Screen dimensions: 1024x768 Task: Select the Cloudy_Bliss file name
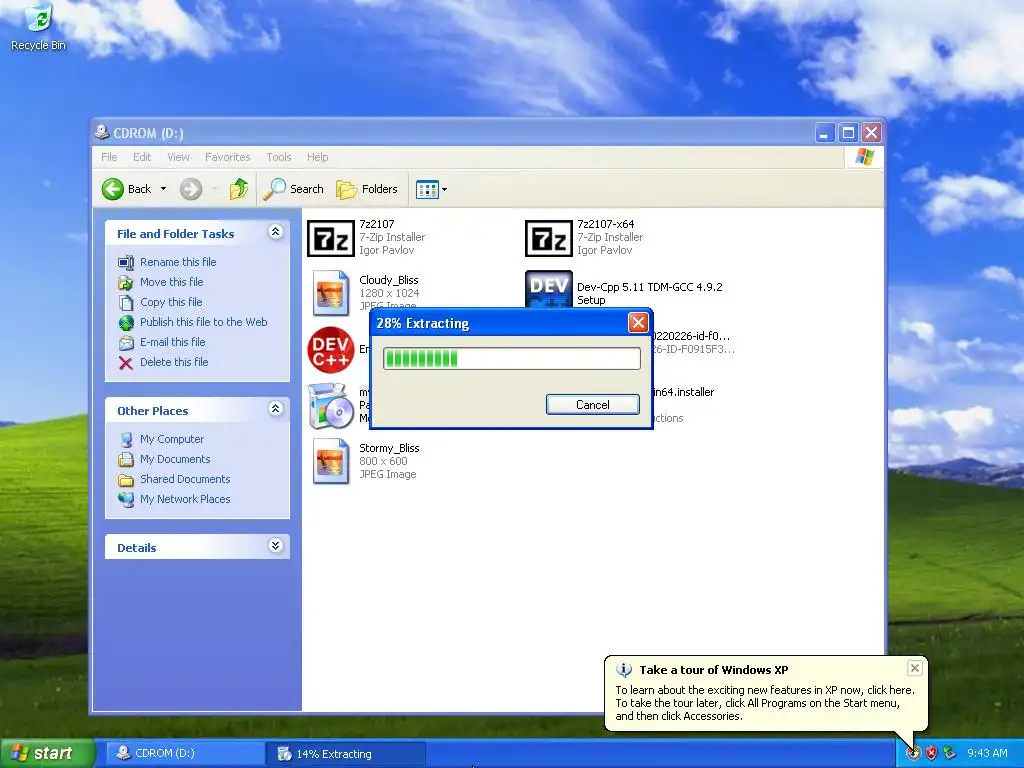(x=389, y=280)
